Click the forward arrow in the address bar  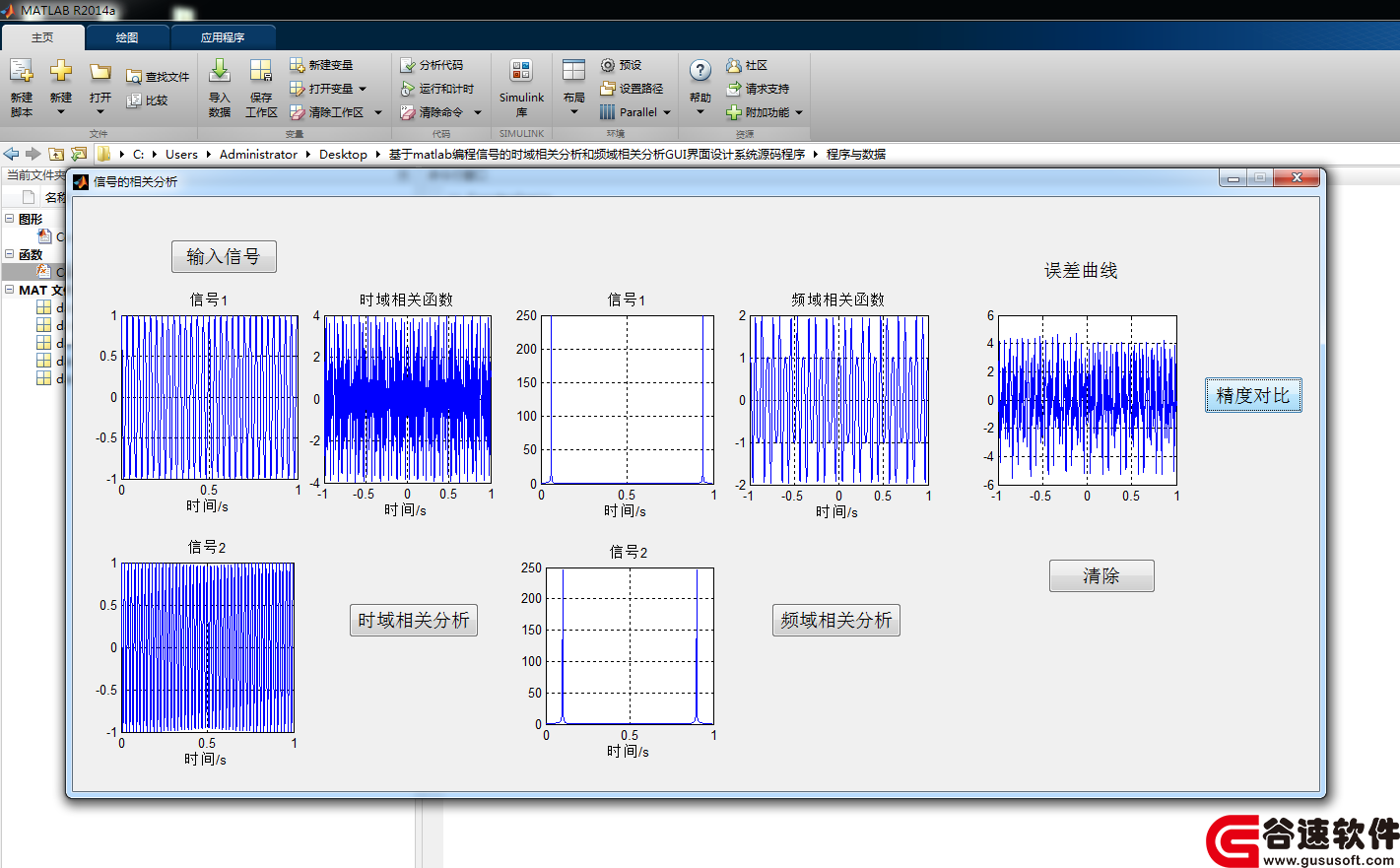(x=33, y=154)
